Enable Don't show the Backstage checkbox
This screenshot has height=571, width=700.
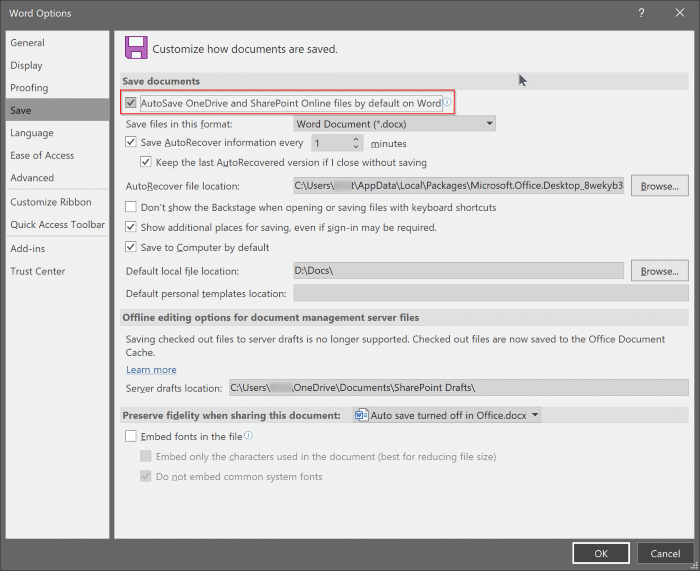tap(132, 207)
